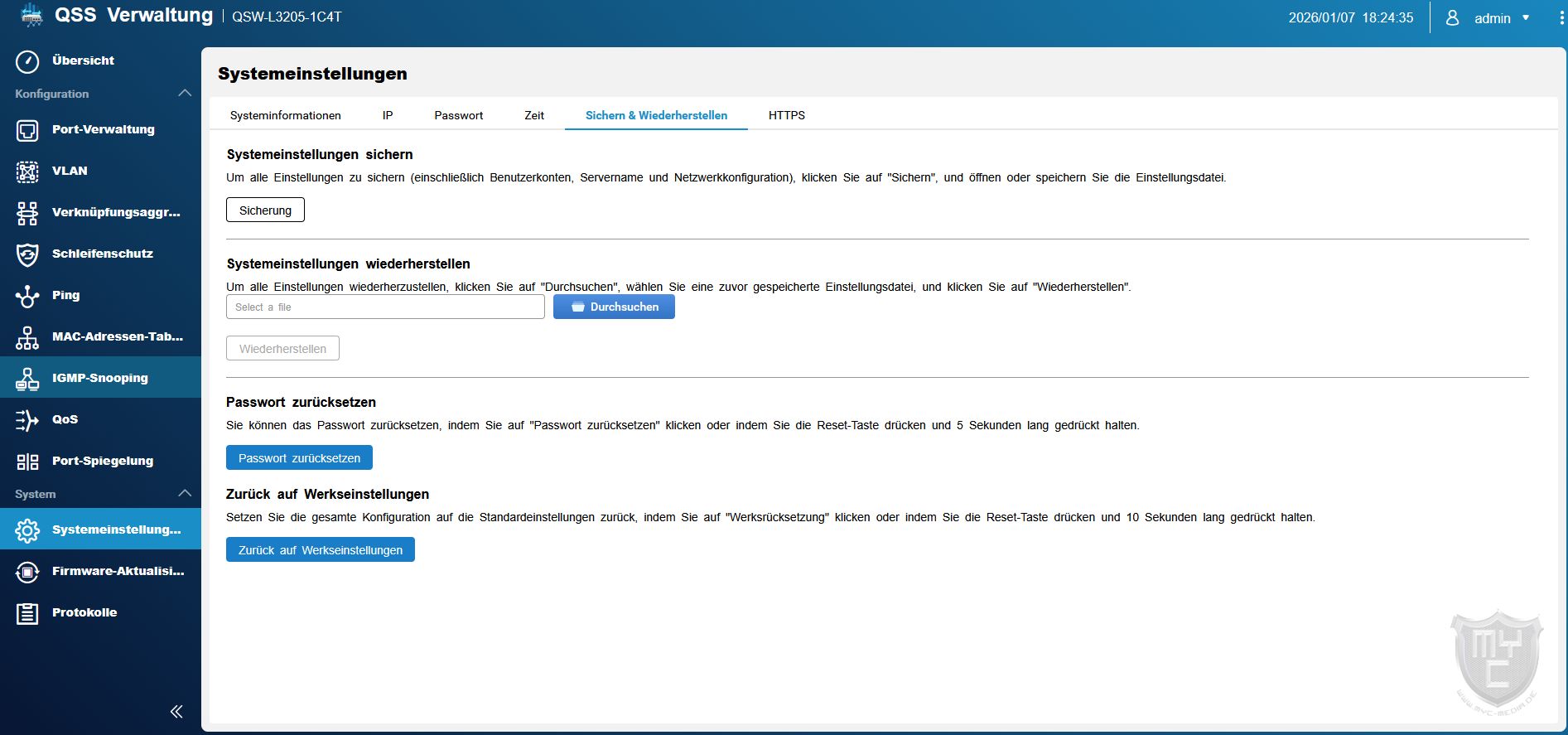Viewport: 1568px width, 735px height.
Task: Select the Schleifenschutz shield icon
Action: [x=27, y=254]
